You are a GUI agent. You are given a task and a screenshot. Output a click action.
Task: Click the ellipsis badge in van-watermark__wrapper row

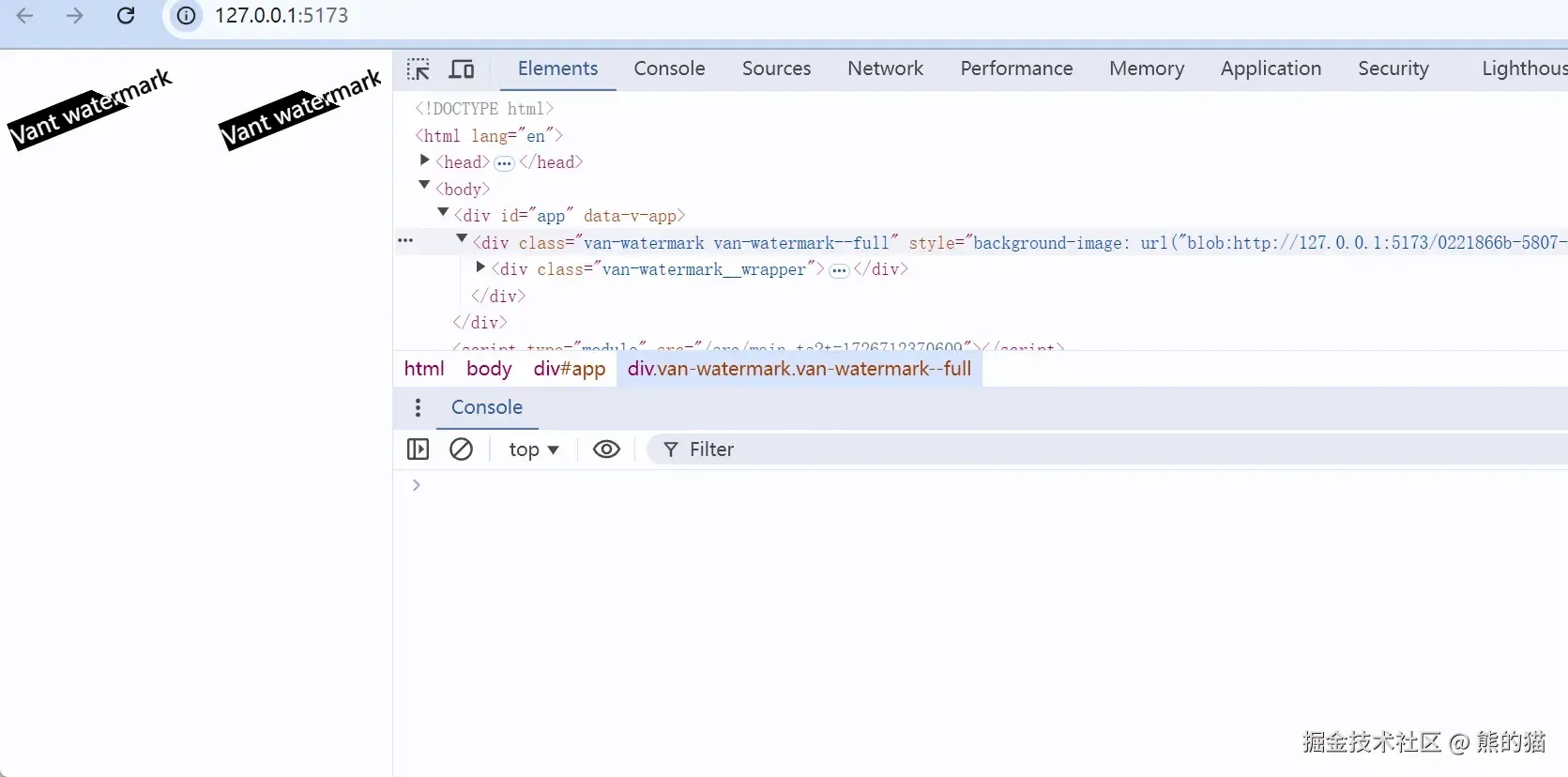839,270
